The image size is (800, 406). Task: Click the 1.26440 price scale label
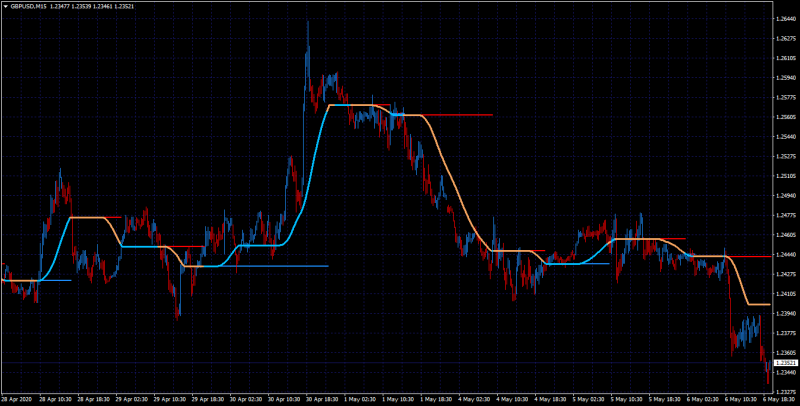[786, 19]
